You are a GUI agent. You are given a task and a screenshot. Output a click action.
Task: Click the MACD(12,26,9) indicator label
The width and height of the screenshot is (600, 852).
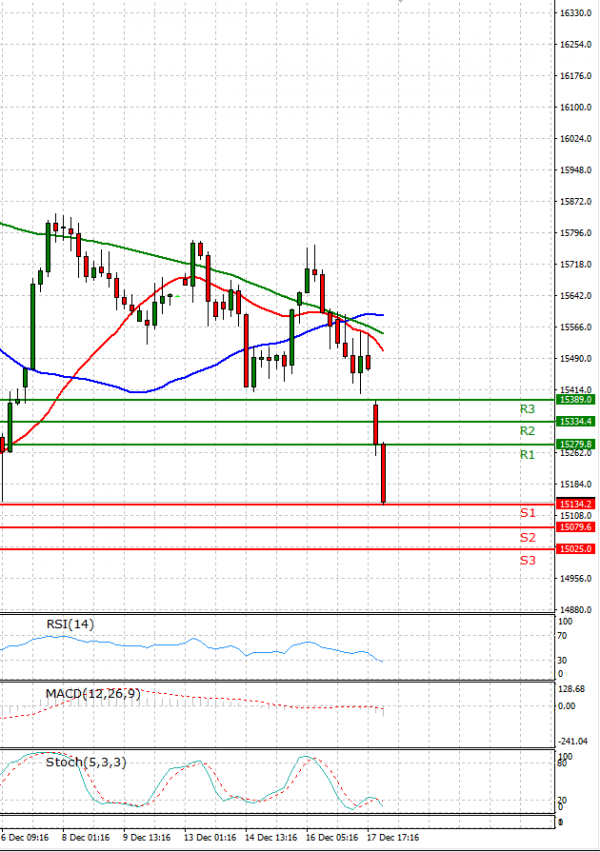point(93,694)
